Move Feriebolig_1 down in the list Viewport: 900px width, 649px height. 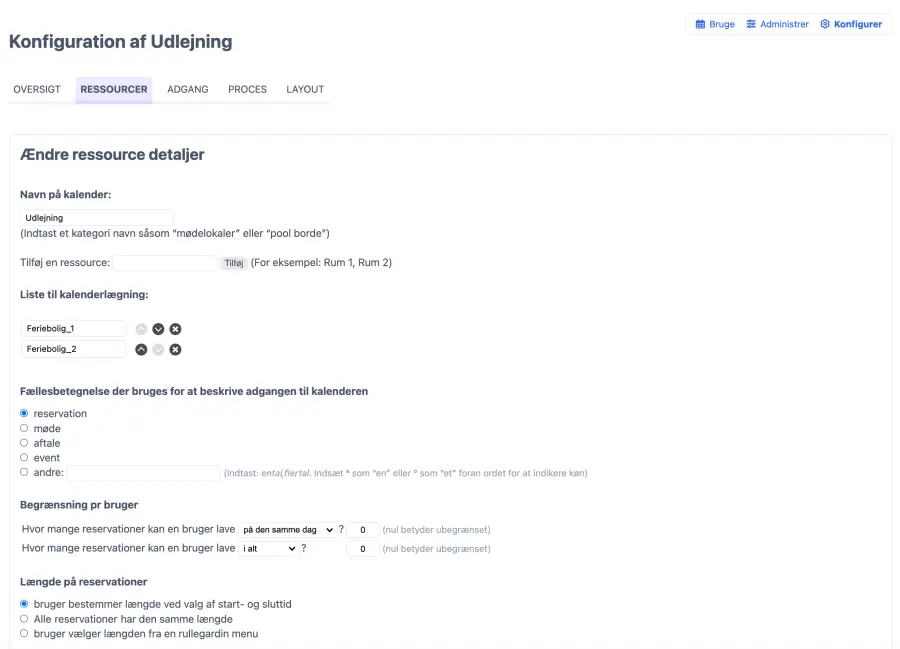click(158, 329)
